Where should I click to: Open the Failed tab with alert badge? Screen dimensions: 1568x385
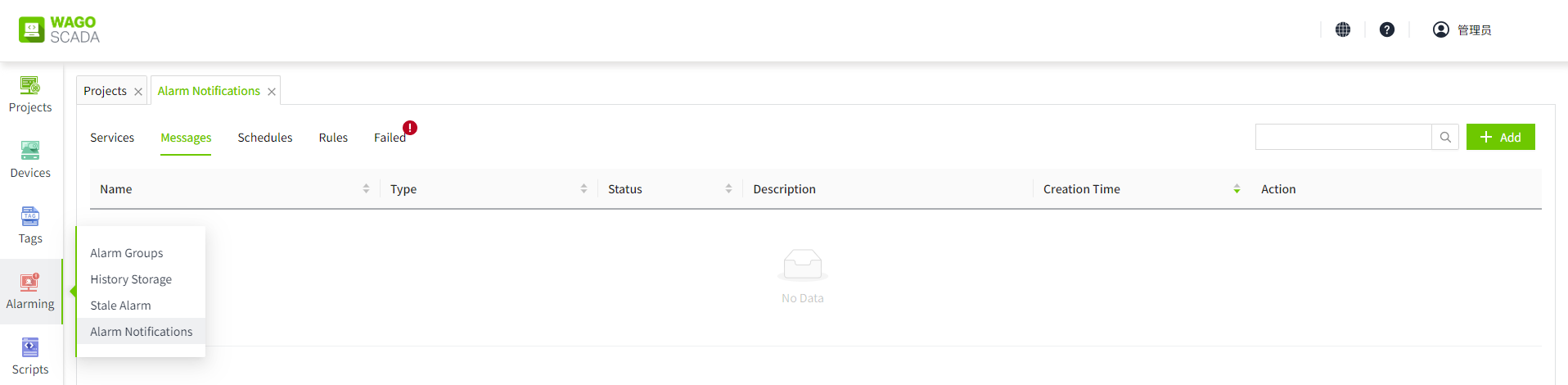coord(390,138)
